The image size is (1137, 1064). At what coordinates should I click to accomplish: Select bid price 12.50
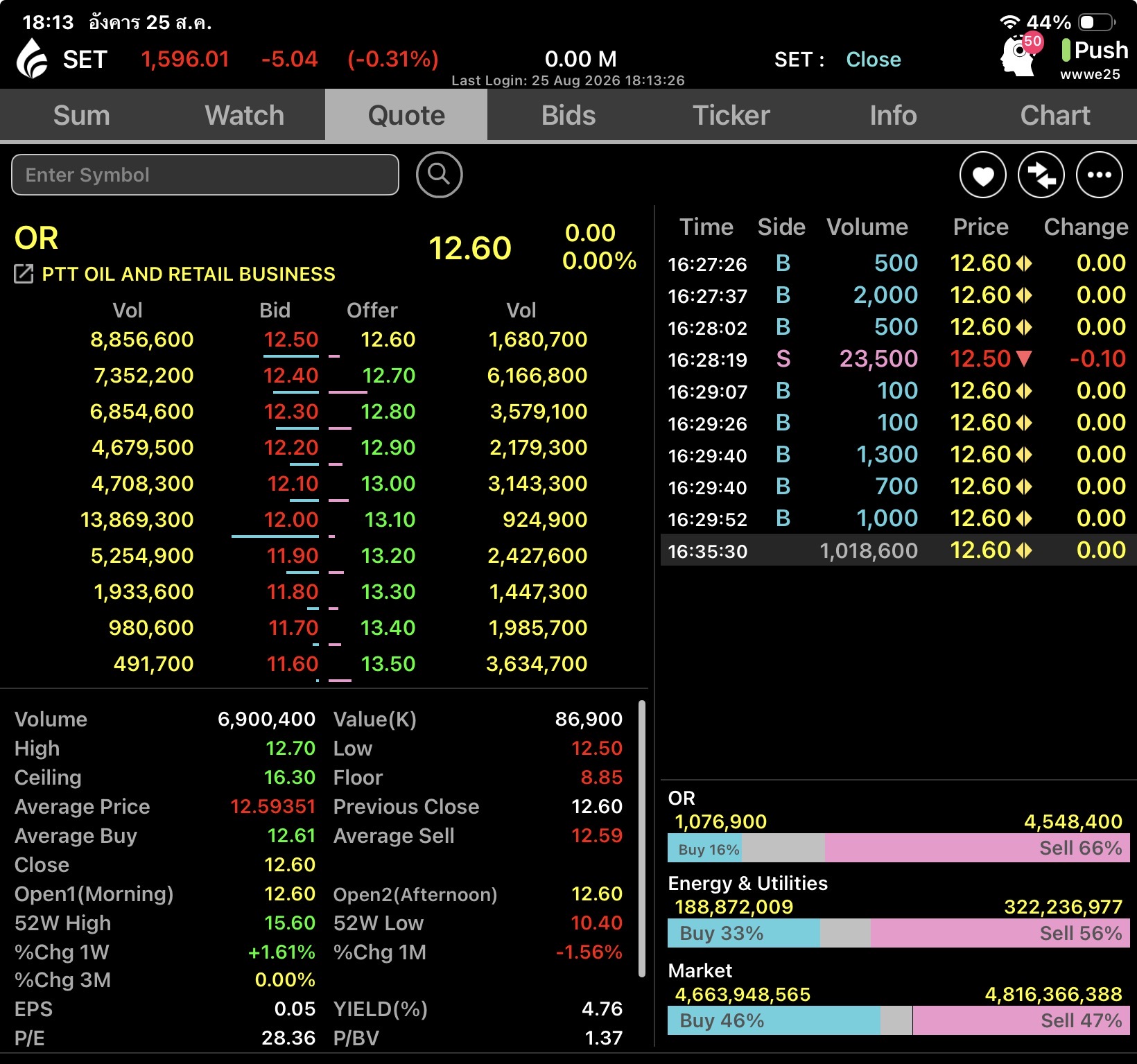coord(290,340)
